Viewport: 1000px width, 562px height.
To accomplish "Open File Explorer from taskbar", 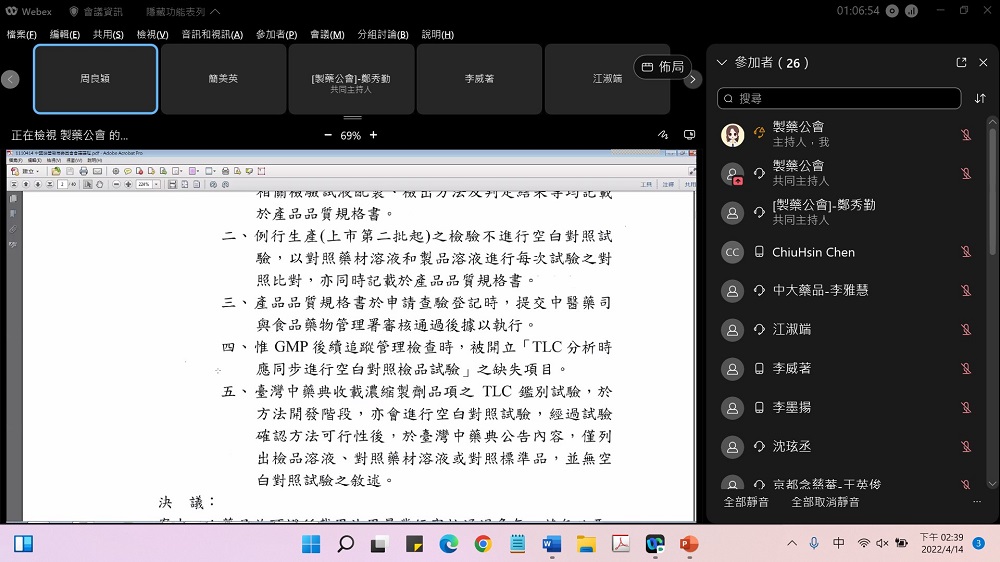I will 587,544.
